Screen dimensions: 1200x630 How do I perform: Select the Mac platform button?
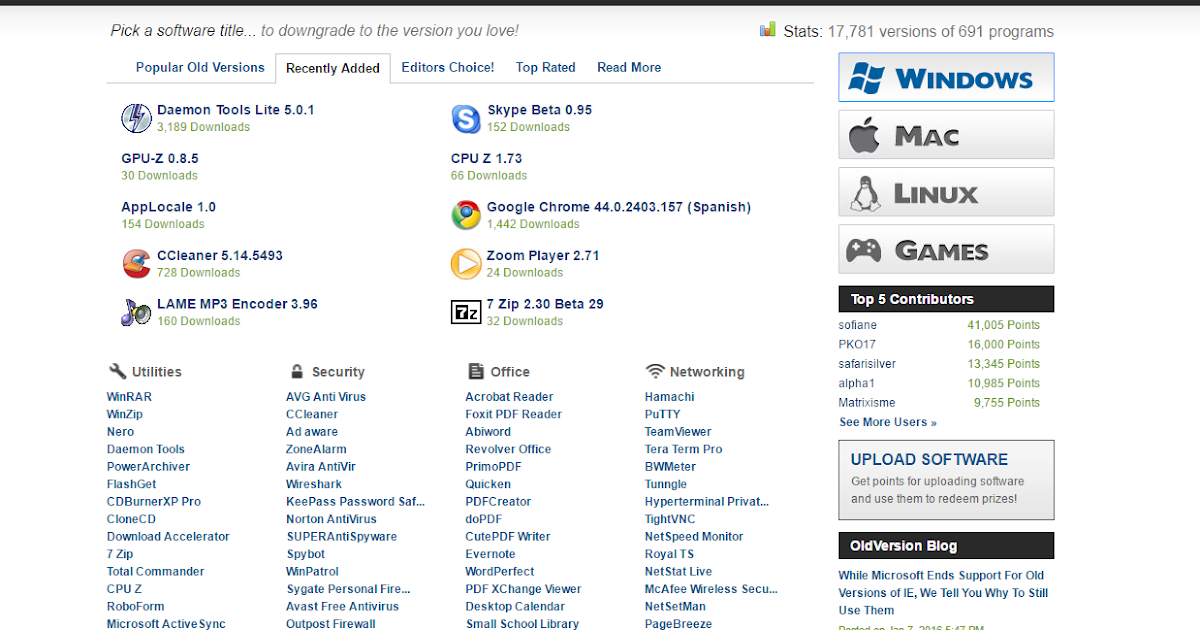pyautogui.click(x=946, y=134)
